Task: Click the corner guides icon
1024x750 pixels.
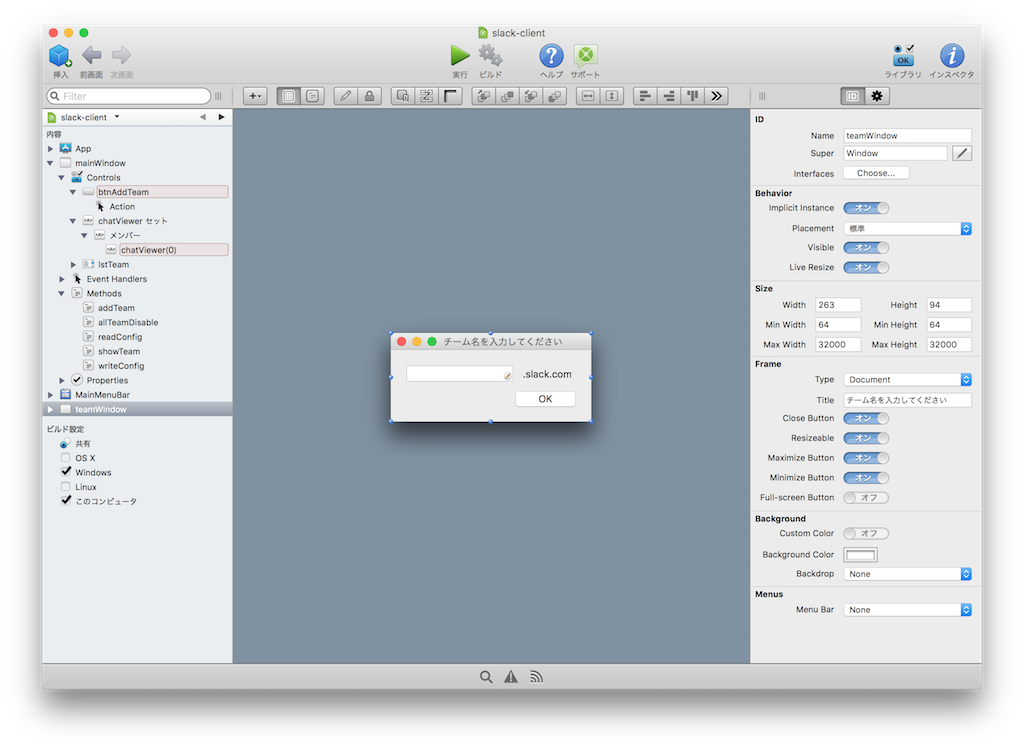Action: (450, 96)
